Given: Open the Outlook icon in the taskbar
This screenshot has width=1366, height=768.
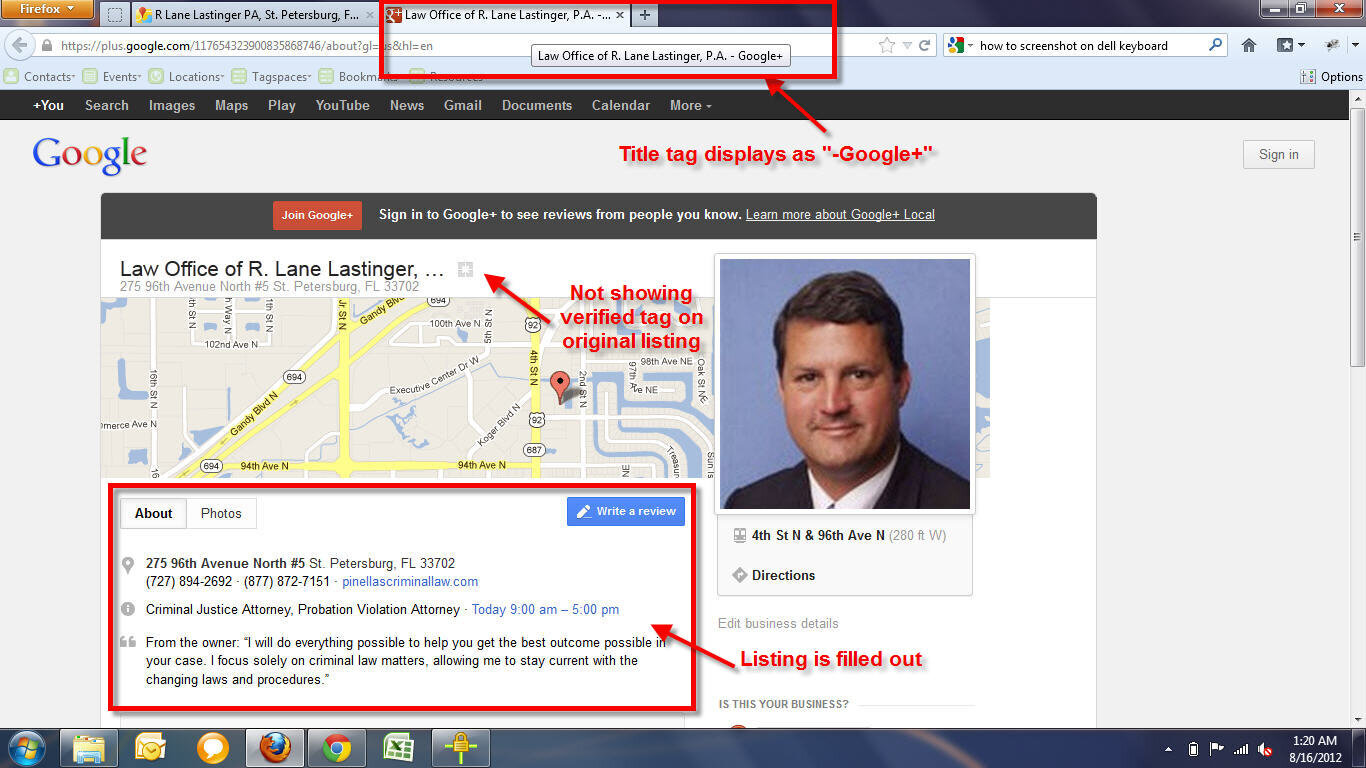Looking at the screenshot, I should coord(151,748).
